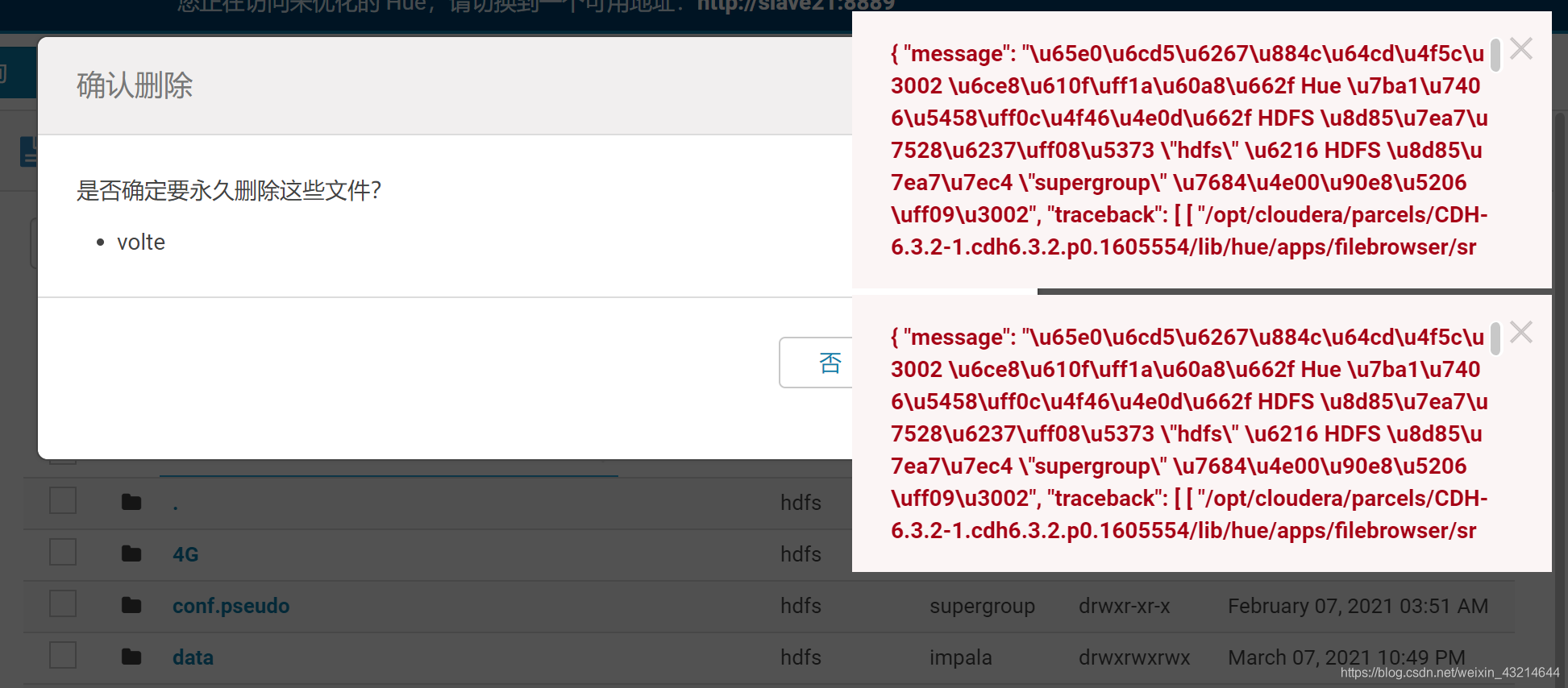The height and width of the screenshot is (688, 1568).
Task: Click the hdfs owner in the conf.pseudo row
Action: (x=801, y=606)
